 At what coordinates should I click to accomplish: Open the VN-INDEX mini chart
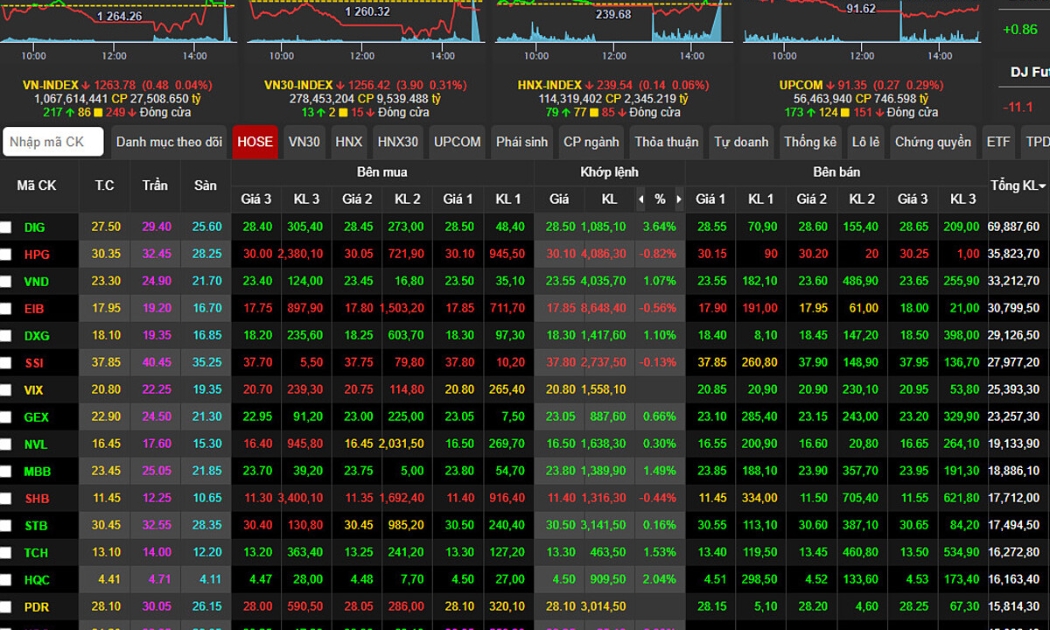click(x=118, y=23)
